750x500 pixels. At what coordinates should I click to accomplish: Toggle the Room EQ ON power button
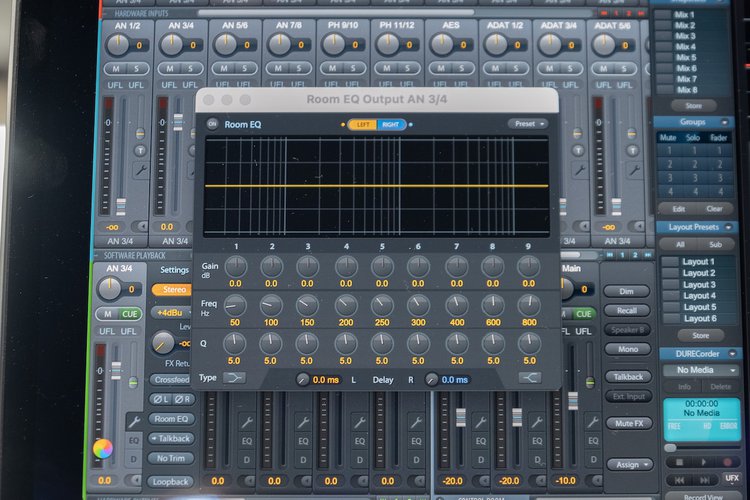pos(212,124)
